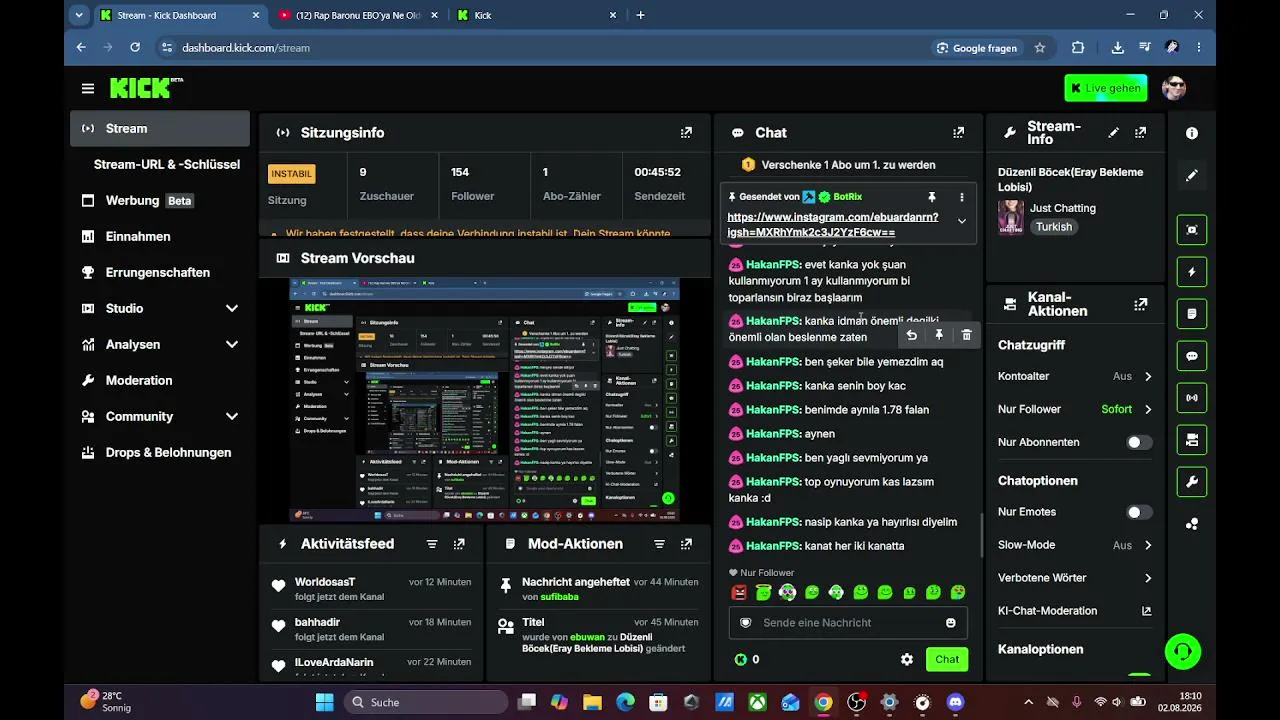The height and width of the screenshot is (720, 1280).
Task: Show hidden system tray icons
Action: [1028, 702]
